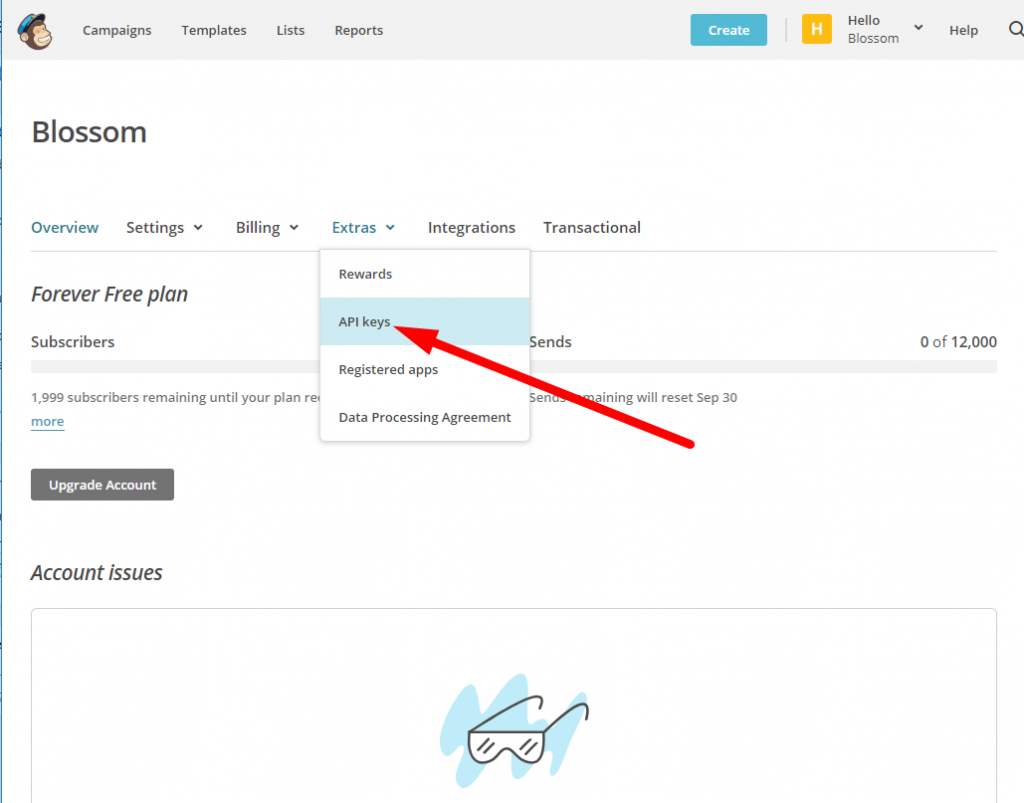1024x803 pixels.
Task: Click the 'Blossom' account title
Action: [x=89, y=132]
